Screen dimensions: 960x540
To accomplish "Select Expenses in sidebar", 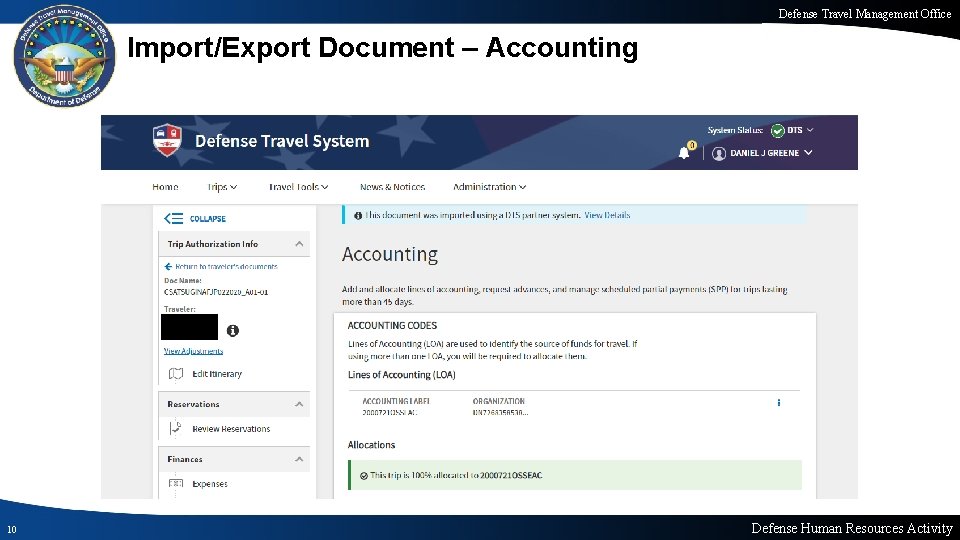I will pyautogui.click(x=209, y=484).
